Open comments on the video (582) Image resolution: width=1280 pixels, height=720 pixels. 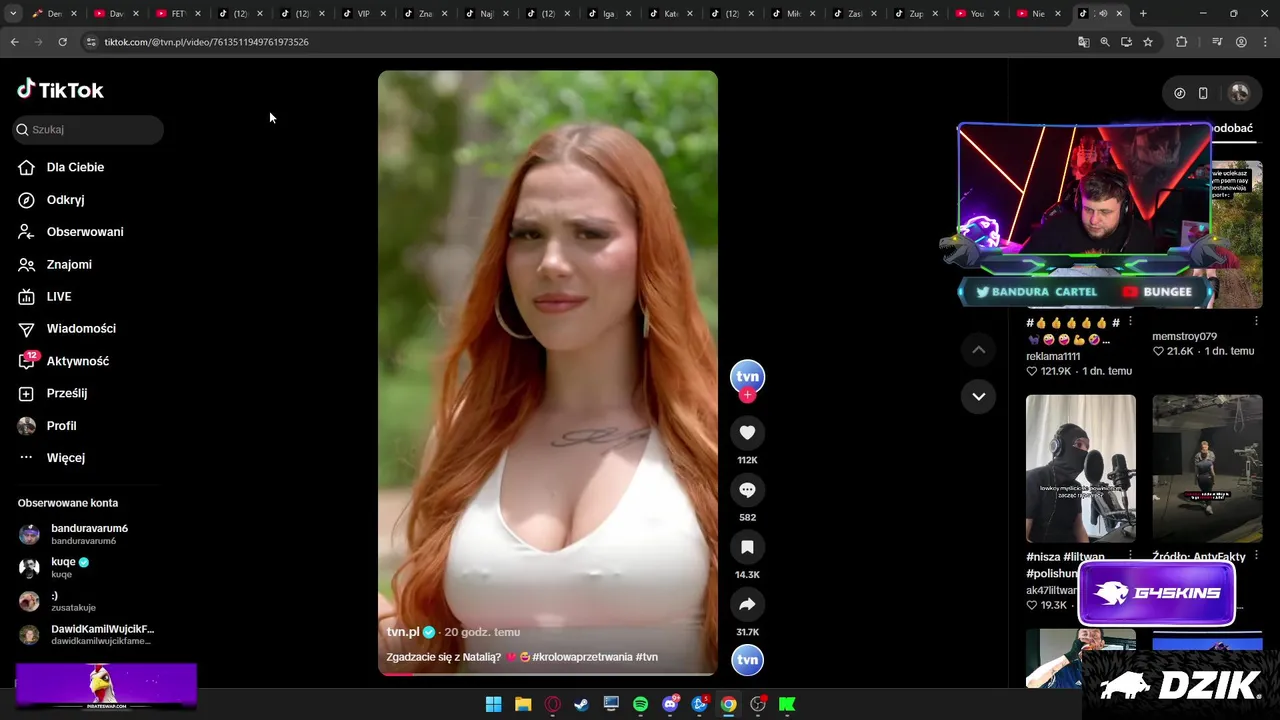tap(747, 489)
